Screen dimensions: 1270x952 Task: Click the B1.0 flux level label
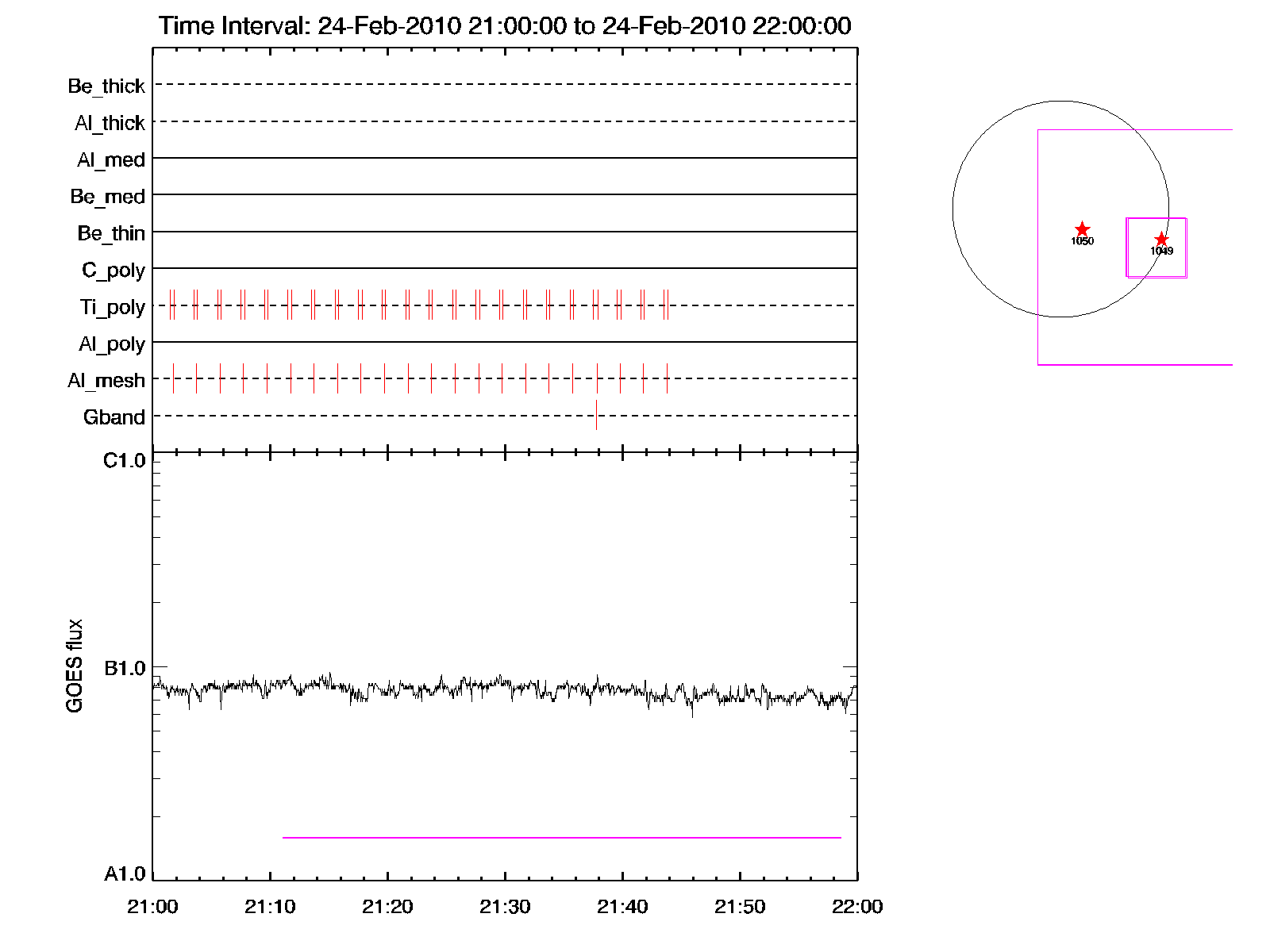(x=125, y=668)
